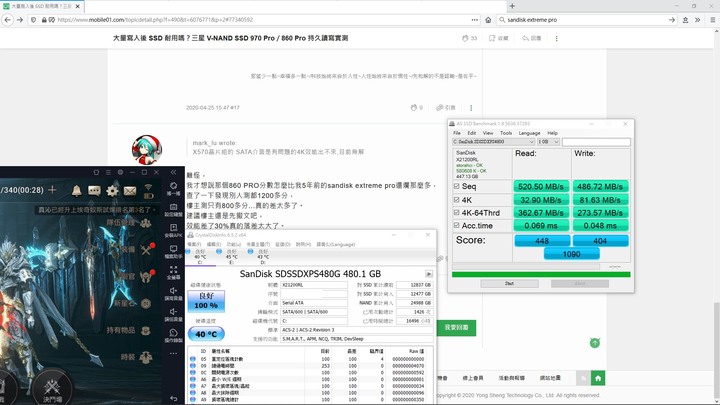Open the 決鬥場 duel arena button
This screenshot has height=405, width=720.
pos(52,390)
